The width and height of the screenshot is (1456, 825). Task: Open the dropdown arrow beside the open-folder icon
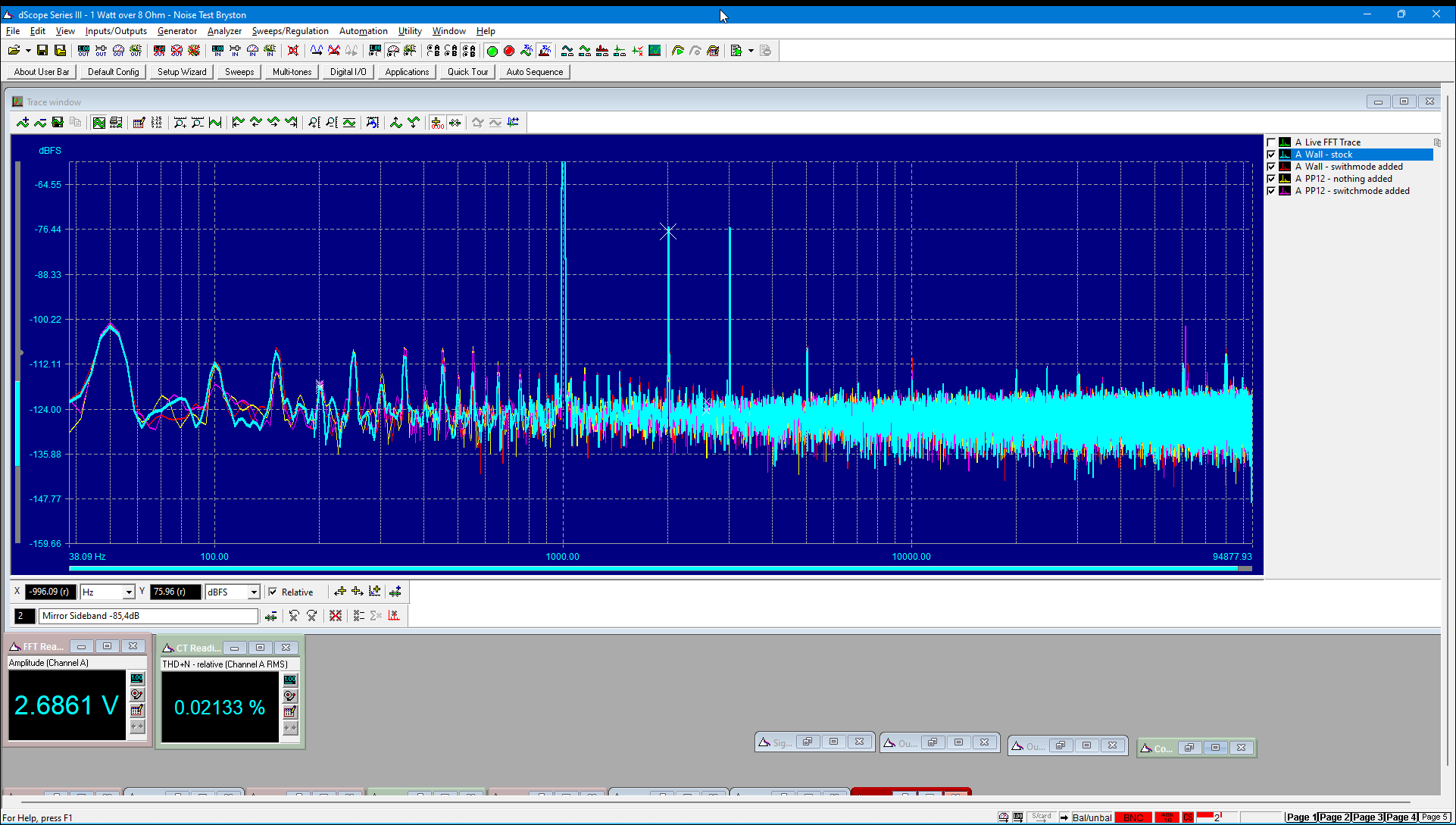[x=28, y=51]
